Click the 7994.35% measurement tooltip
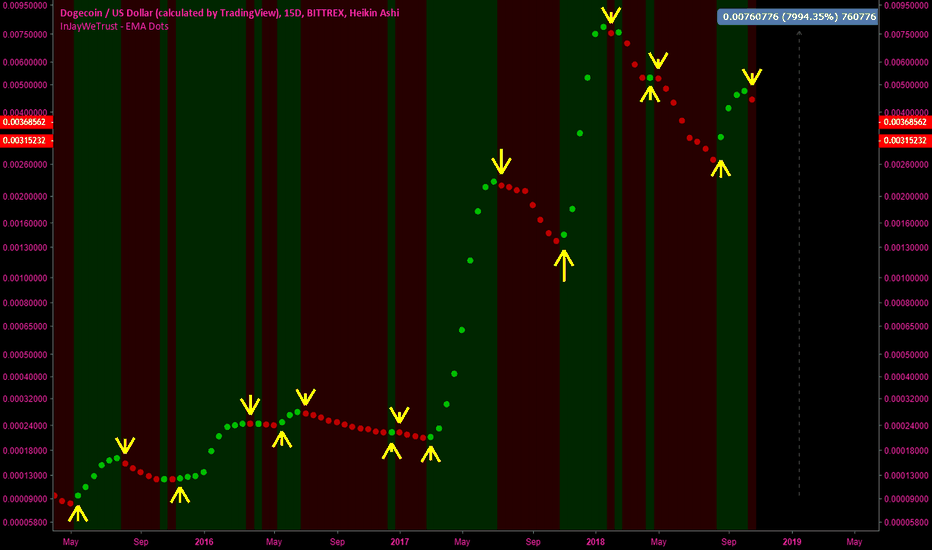Screen dimensions: 932x550 coord(799,17)
